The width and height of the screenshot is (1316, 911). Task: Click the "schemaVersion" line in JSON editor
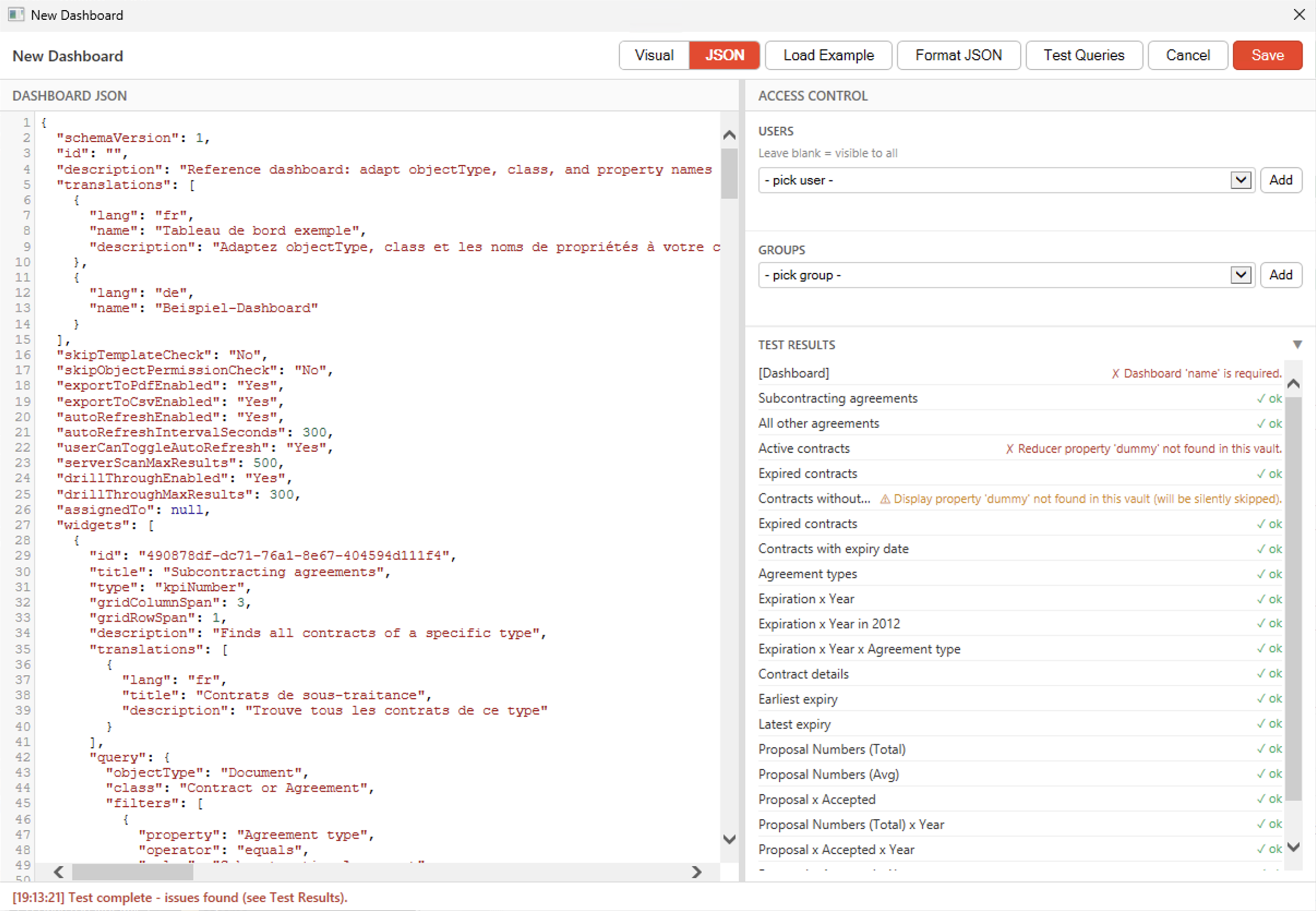pos(133,137)
